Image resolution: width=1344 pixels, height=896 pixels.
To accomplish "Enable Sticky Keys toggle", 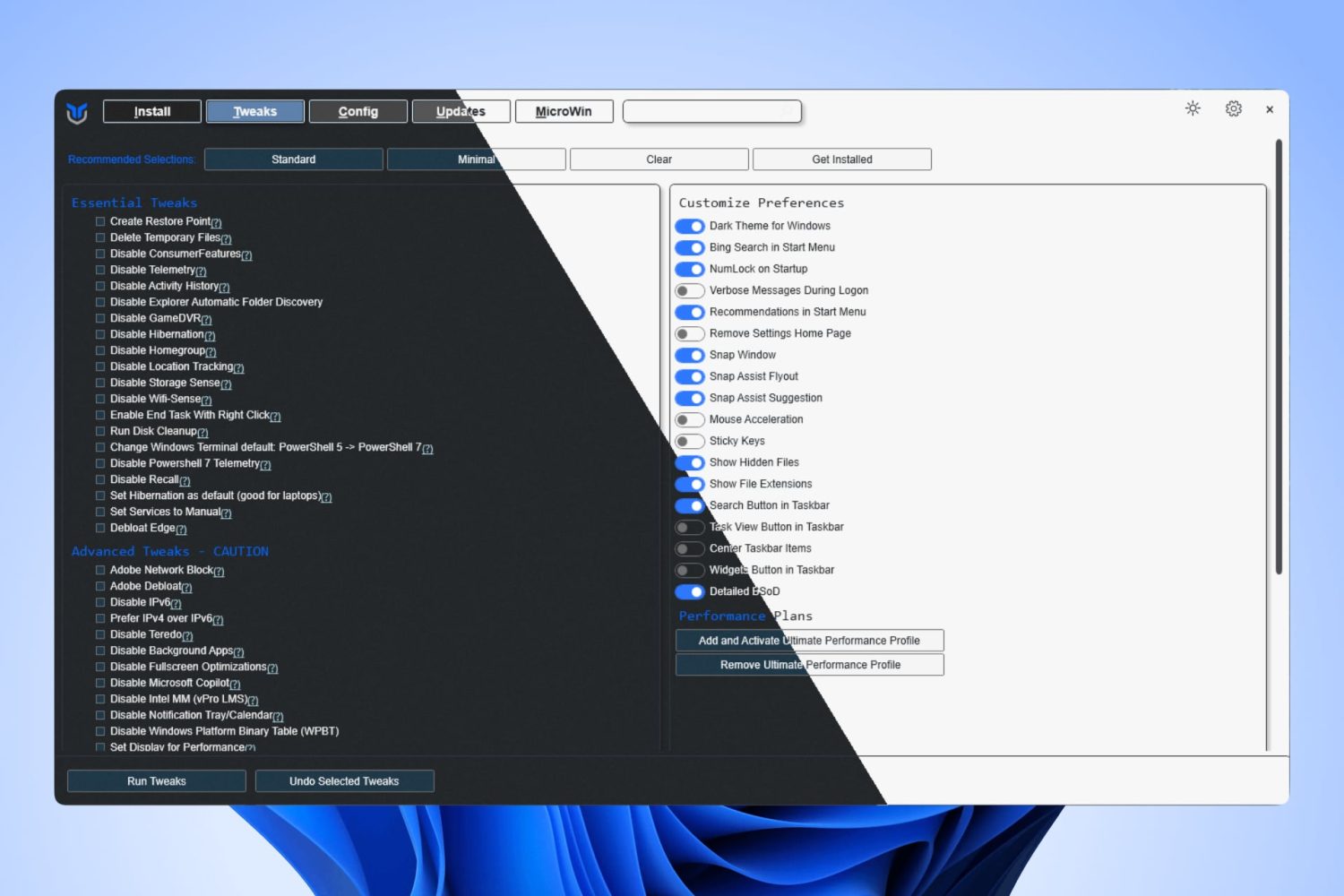I will tap(690, 442).
